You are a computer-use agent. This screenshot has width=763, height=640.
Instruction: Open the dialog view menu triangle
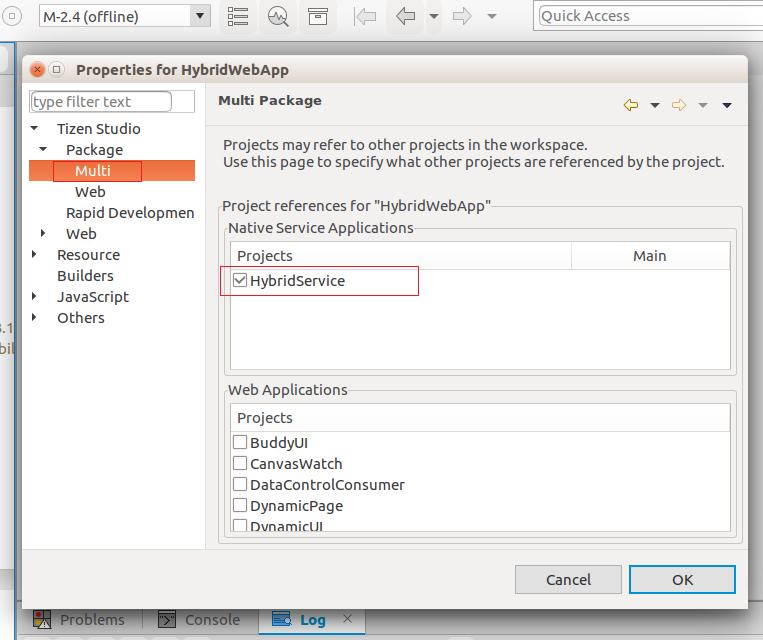coord(727,105)
